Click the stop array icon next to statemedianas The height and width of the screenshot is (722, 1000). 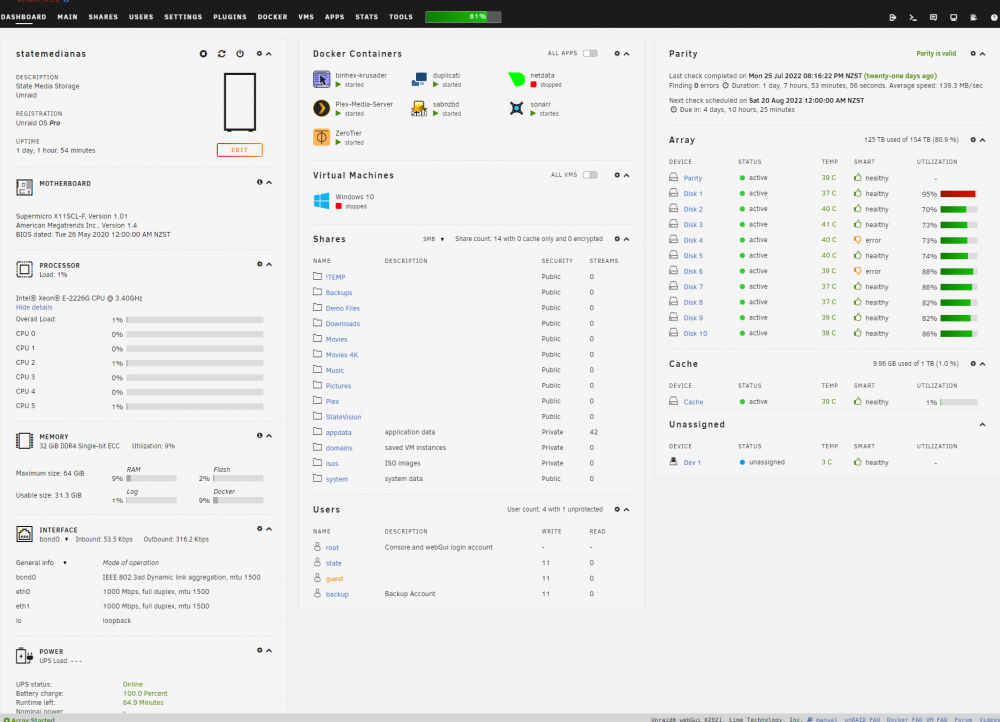tap(203, 54)
